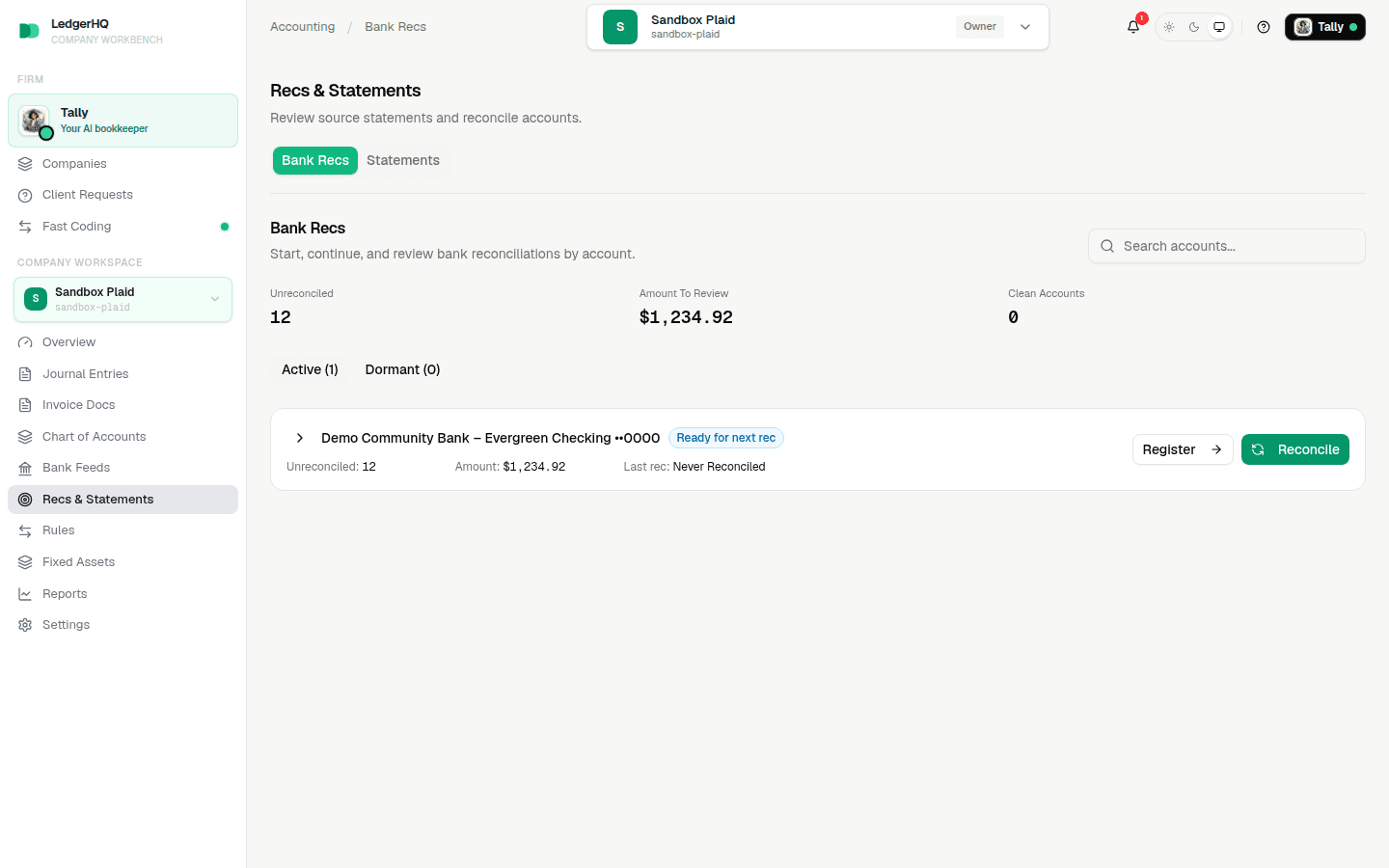Click the Invoice Docs icon

pyautogui.click(x=25, y=405)
